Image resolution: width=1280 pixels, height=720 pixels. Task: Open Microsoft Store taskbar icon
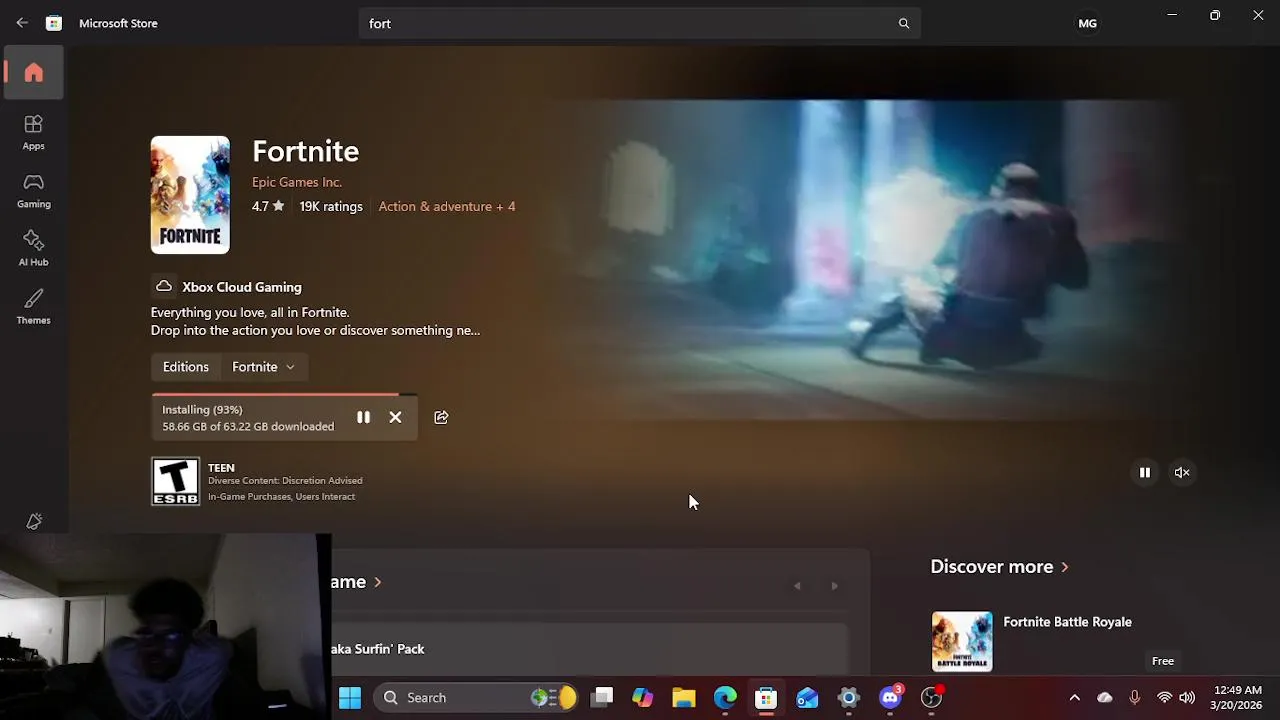tap(766, 697)
